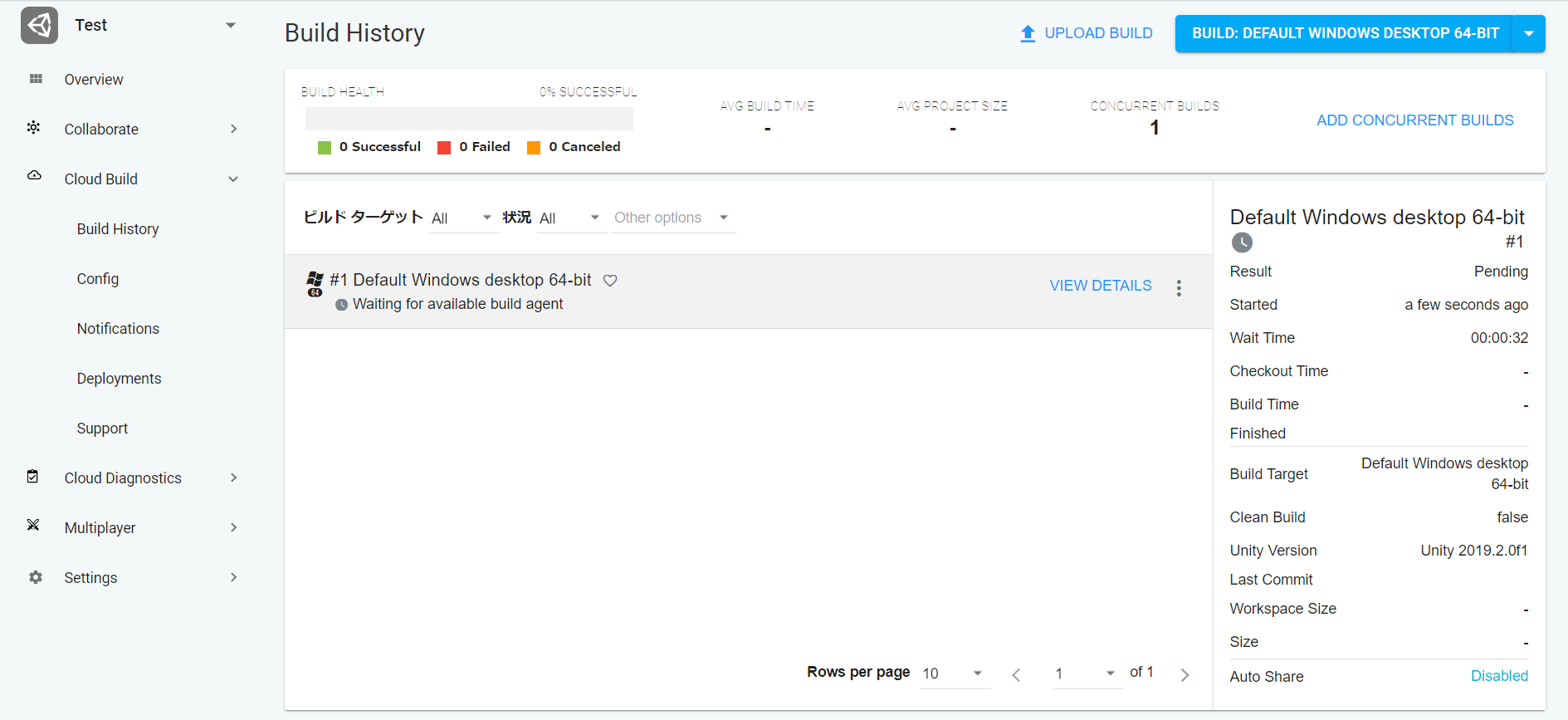Select Build History in the sidebar
Image resolution: width=1568 pixels, height=720 pixels.
(118, 229)
